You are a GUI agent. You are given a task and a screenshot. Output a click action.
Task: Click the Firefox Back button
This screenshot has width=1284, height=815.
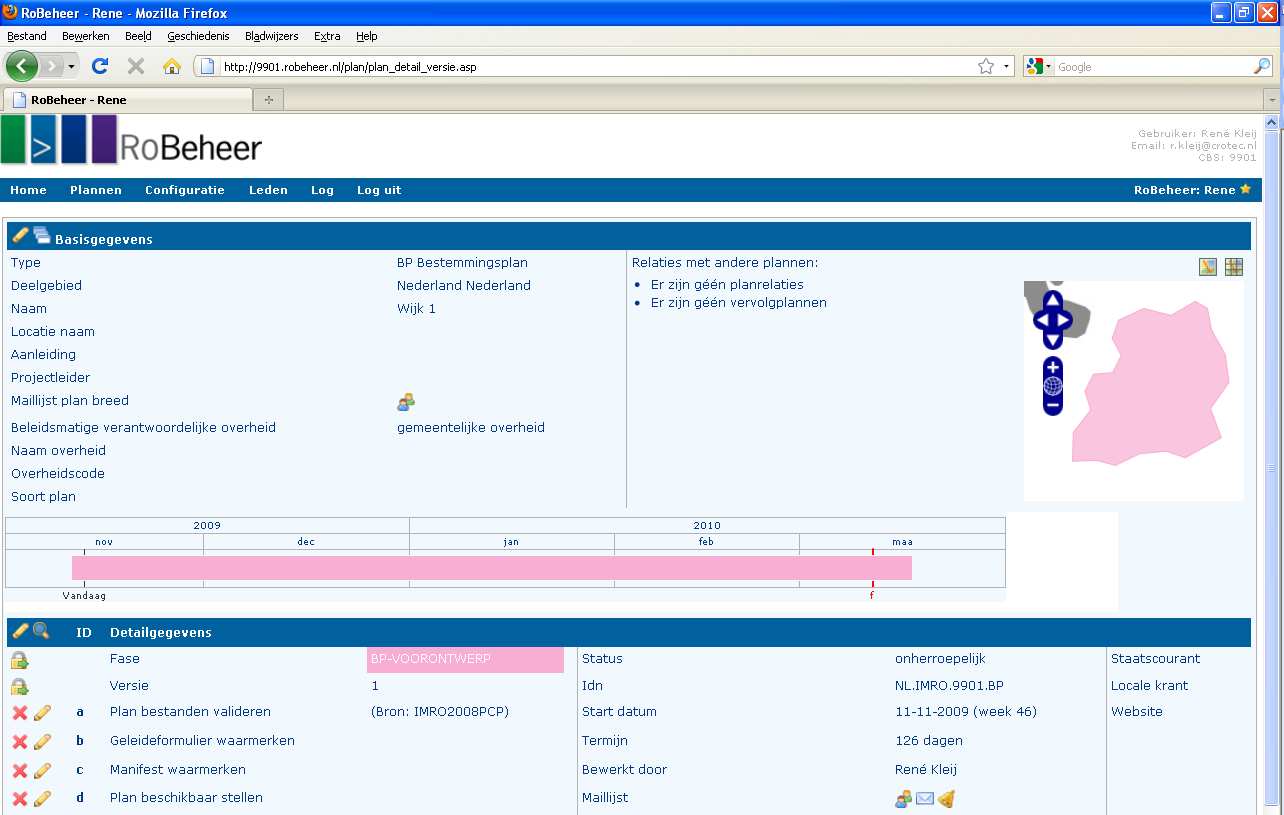click(22, 66)
